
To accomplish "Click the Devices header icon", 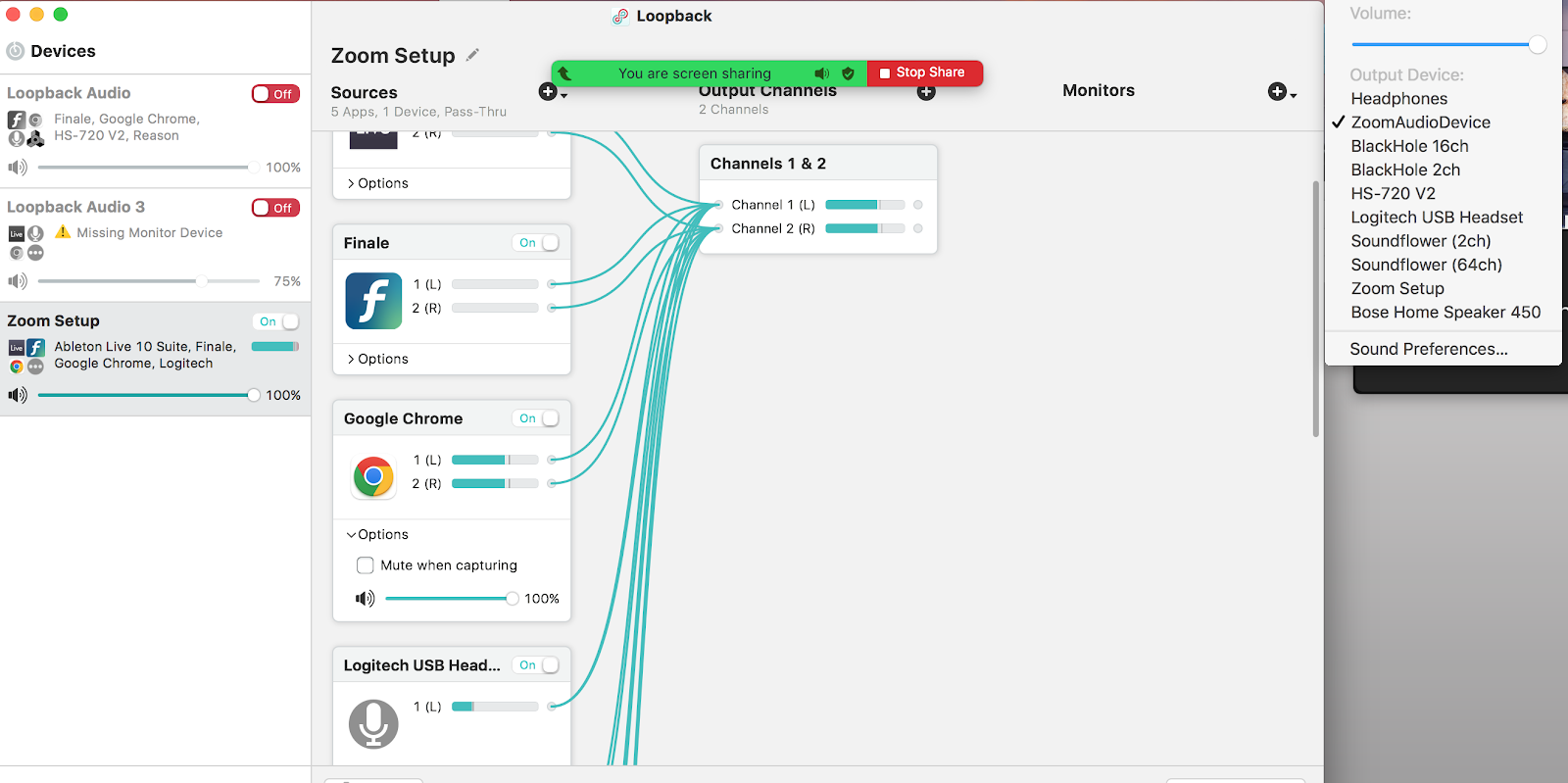I will [x=15, y=51].
